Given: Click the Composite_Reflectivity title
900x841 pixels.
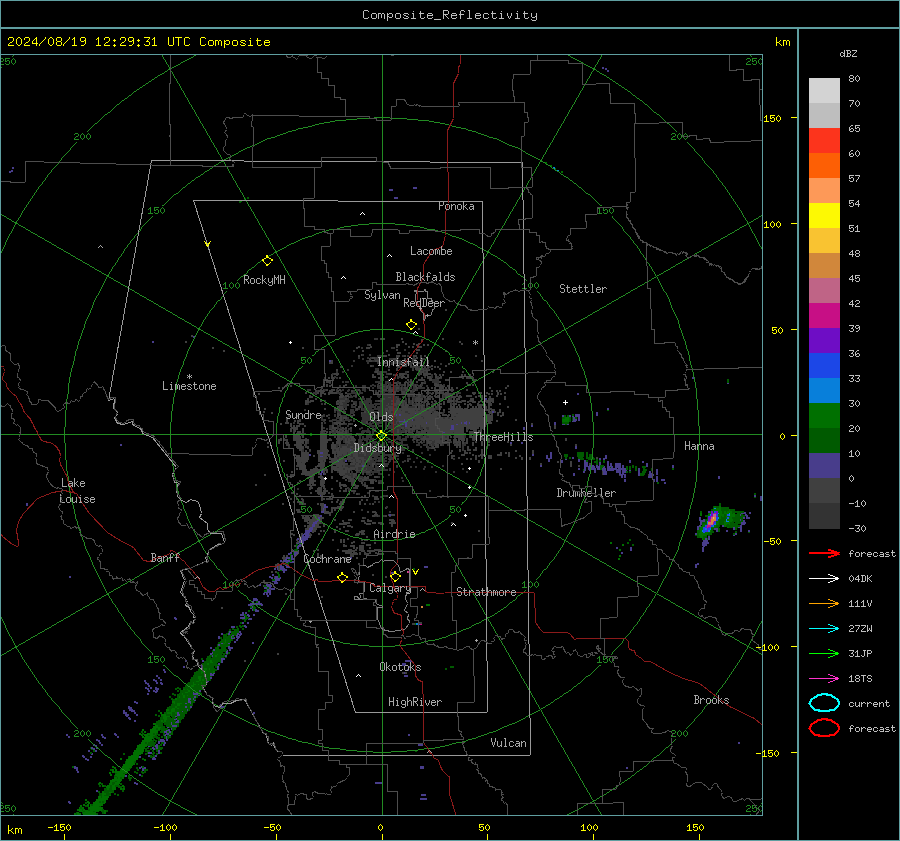Looking at the screenshot, I should click(x=449, y=15).
